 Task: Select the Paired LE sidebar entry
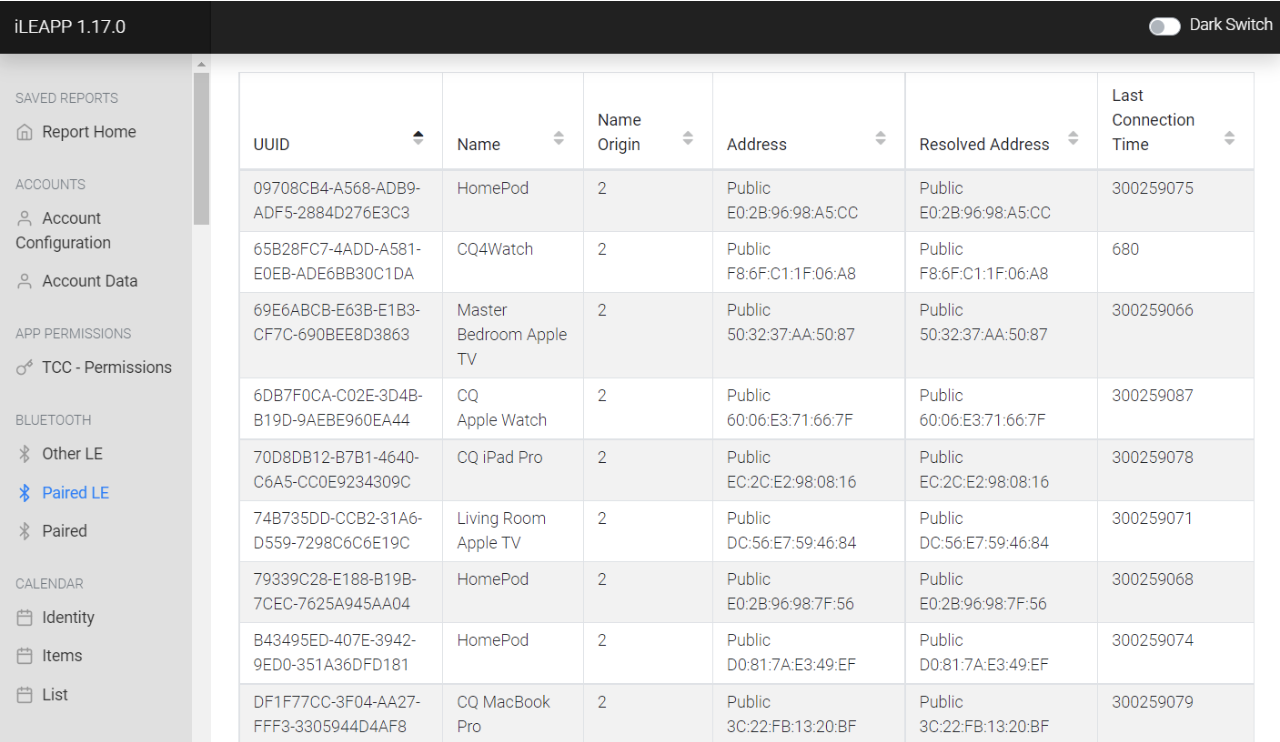pos(75,492)
